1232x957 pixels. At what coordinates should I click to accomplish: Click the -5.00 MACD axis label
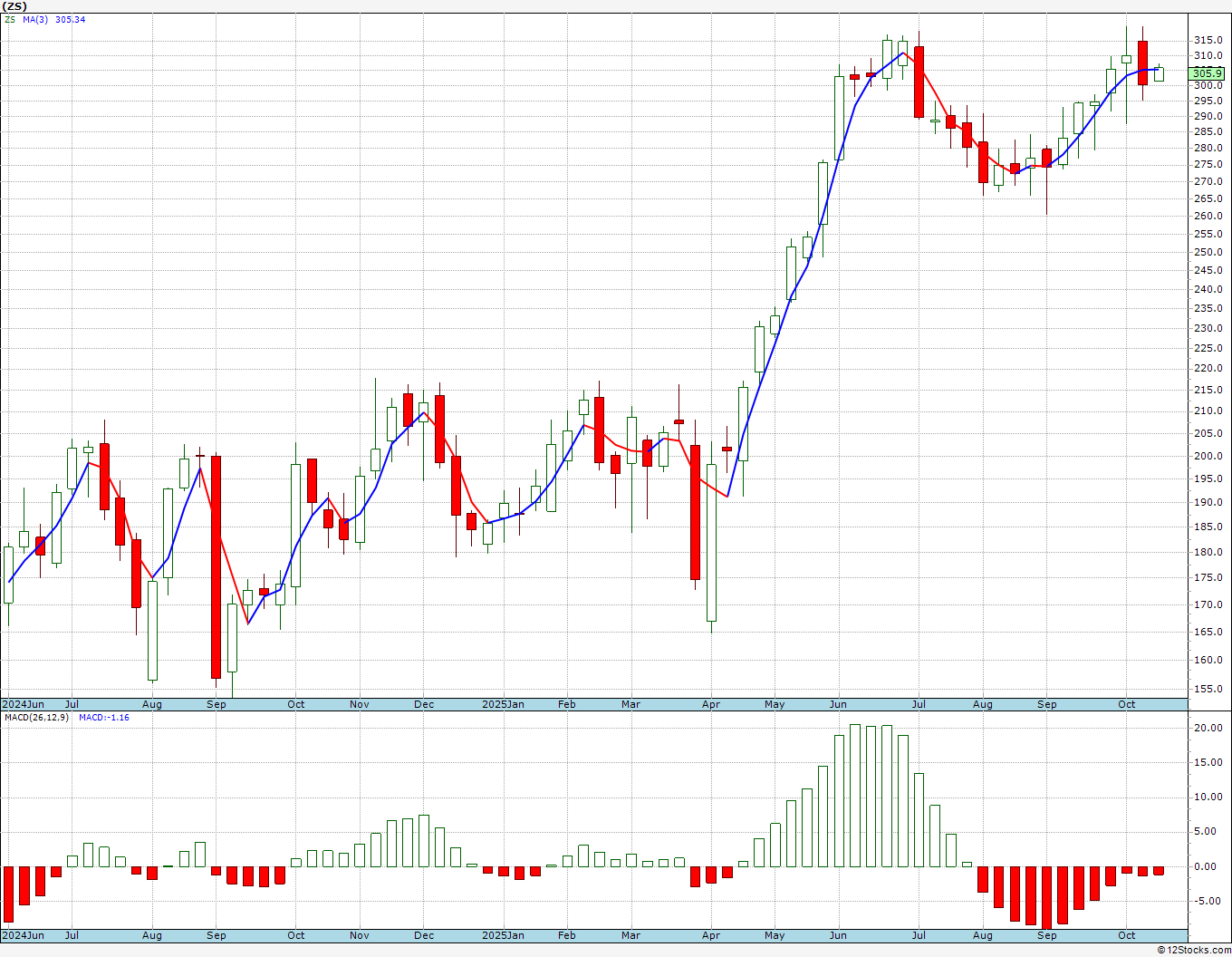point(1208,901)
